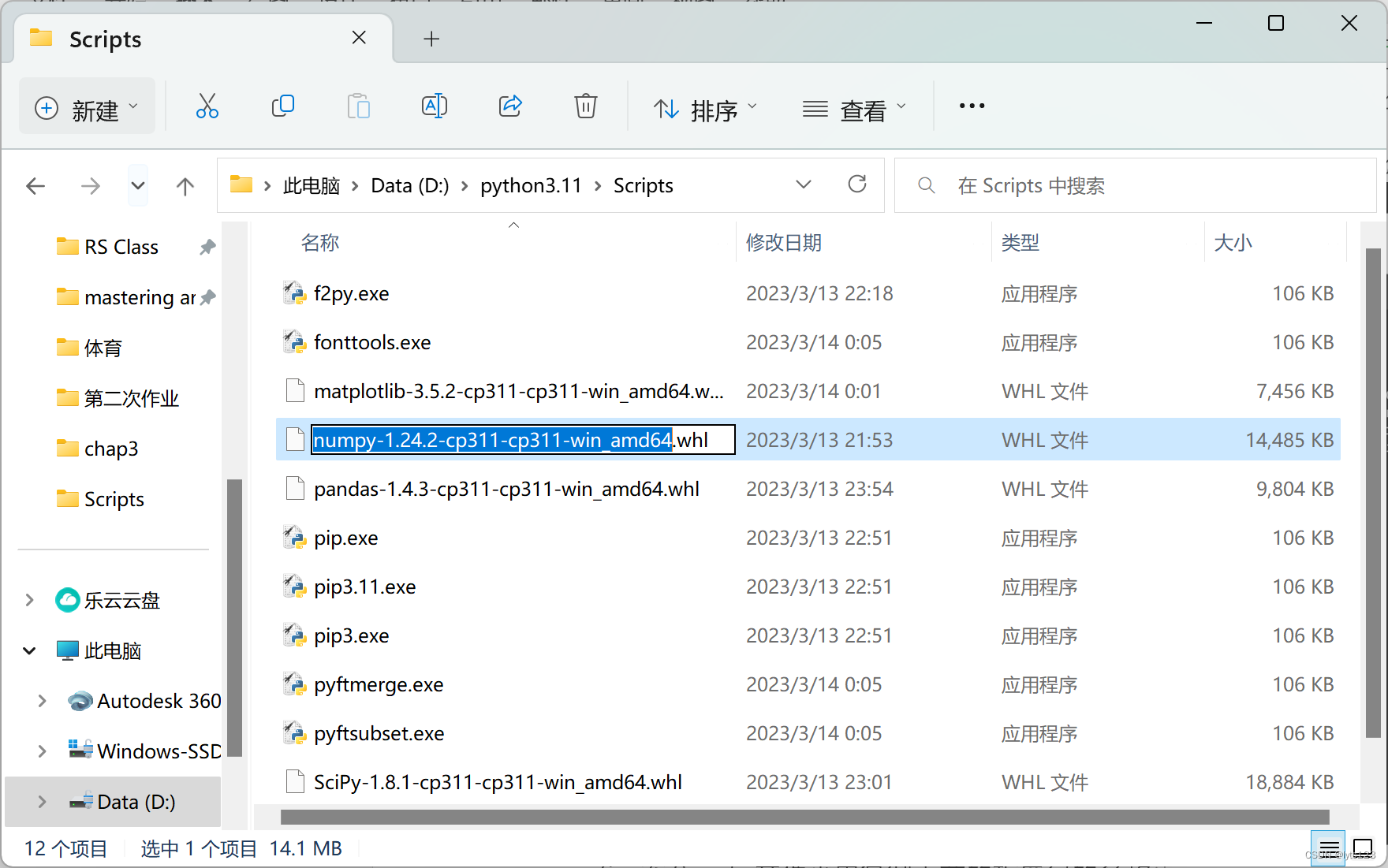1388x868 pixels.
Task: Collapse the 此电脑 tree in sidebar
Action: [x=29, y=650]
